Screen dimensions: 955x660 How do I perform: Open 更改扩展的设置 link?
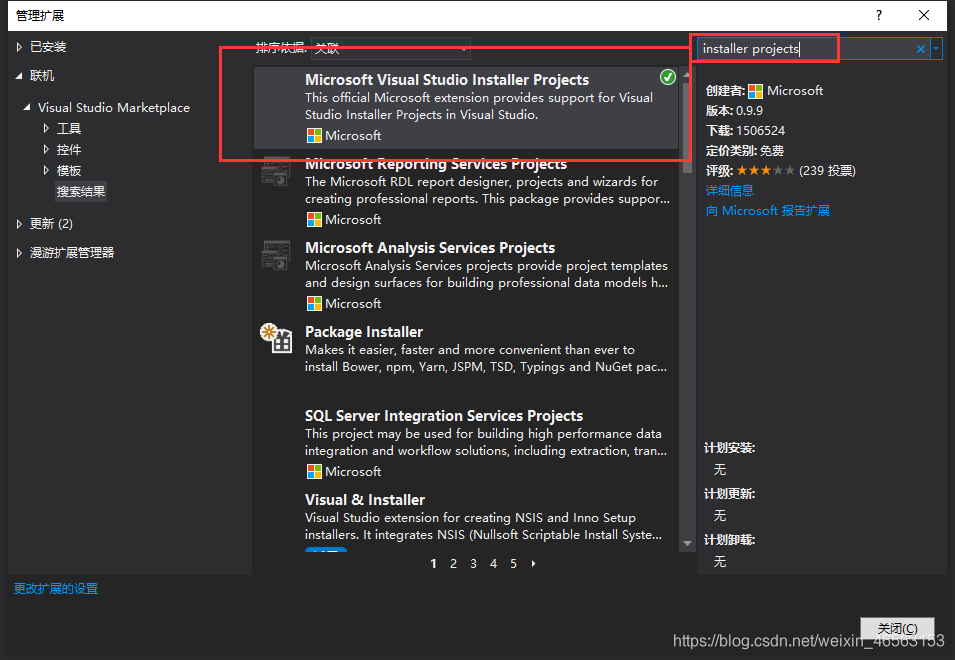[56, 589]
